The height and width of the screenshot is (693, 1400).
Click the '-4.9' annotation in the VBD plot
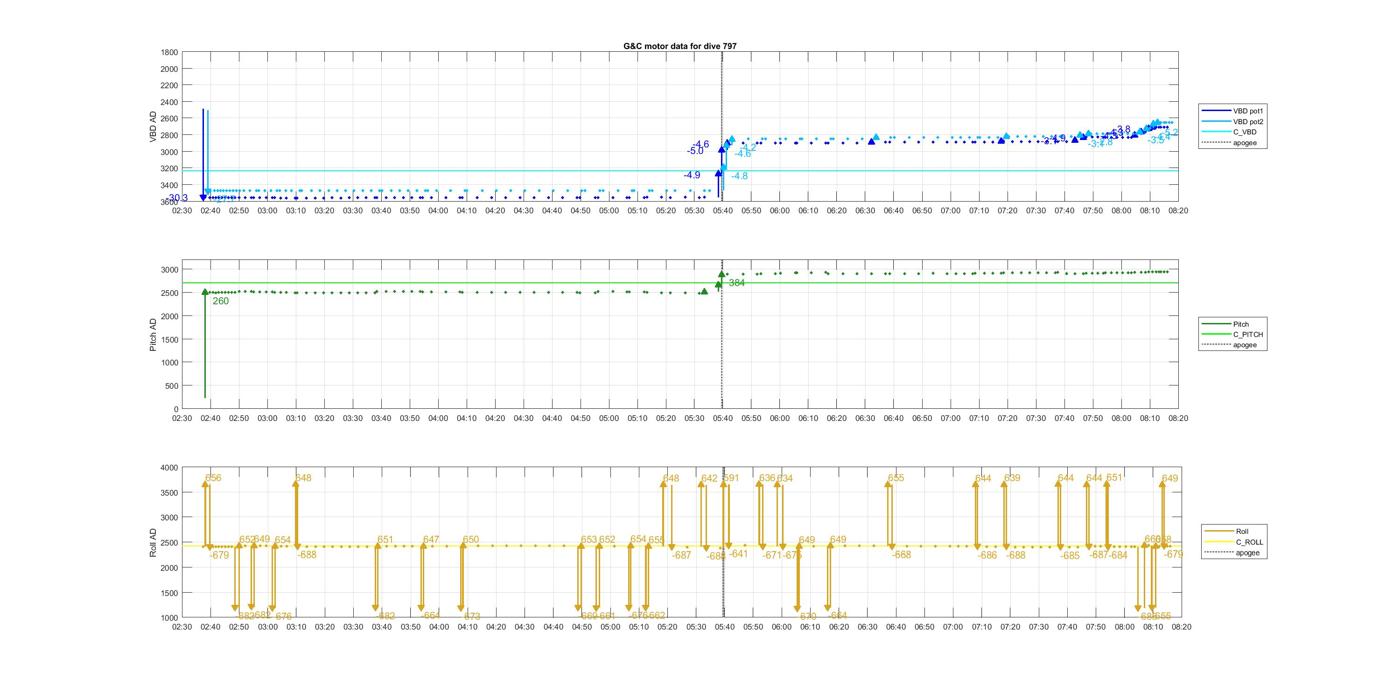692,175
